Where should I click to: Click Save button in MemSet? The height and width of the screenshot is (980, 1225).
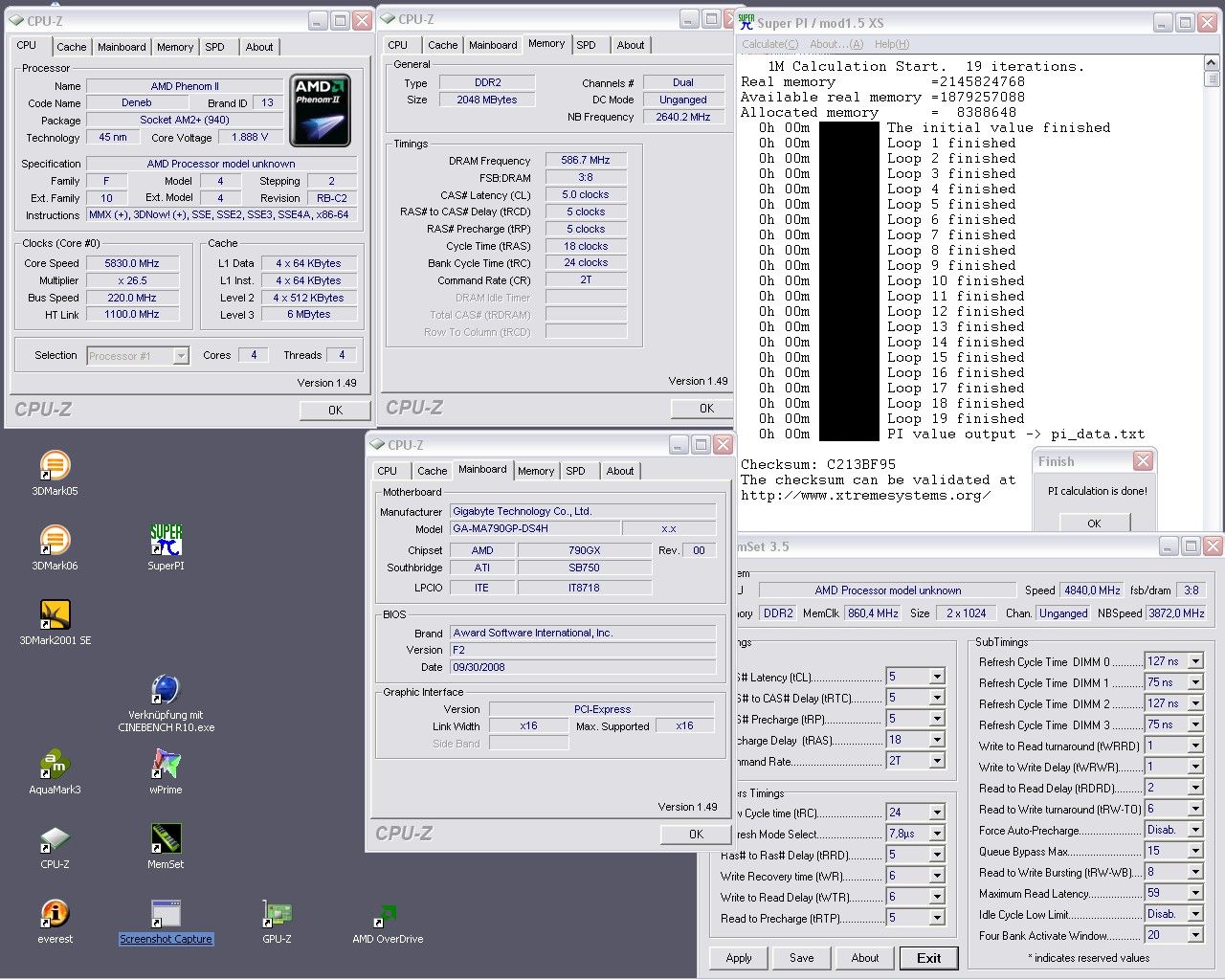point(802,958)
